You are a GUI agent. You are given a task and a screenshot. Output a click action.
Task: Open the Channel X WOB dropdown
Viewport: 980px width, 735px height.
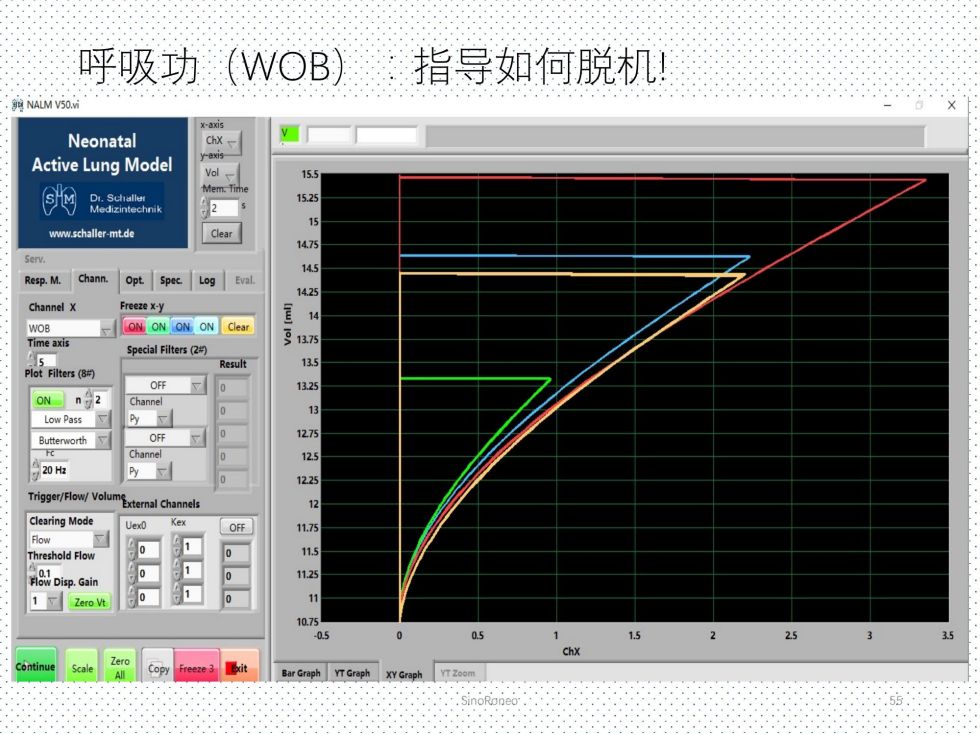[x=71, y=328]
